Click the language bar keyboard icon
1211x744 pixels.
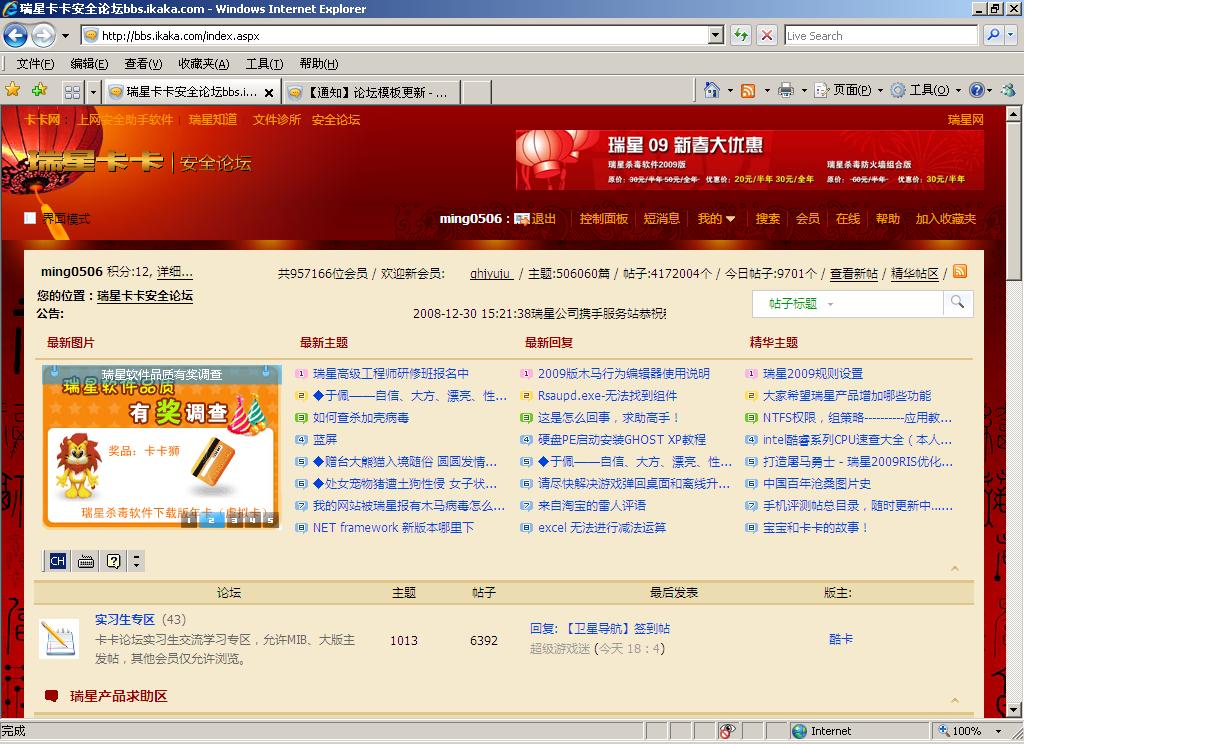pyautogui.click(x=86, y=561)
